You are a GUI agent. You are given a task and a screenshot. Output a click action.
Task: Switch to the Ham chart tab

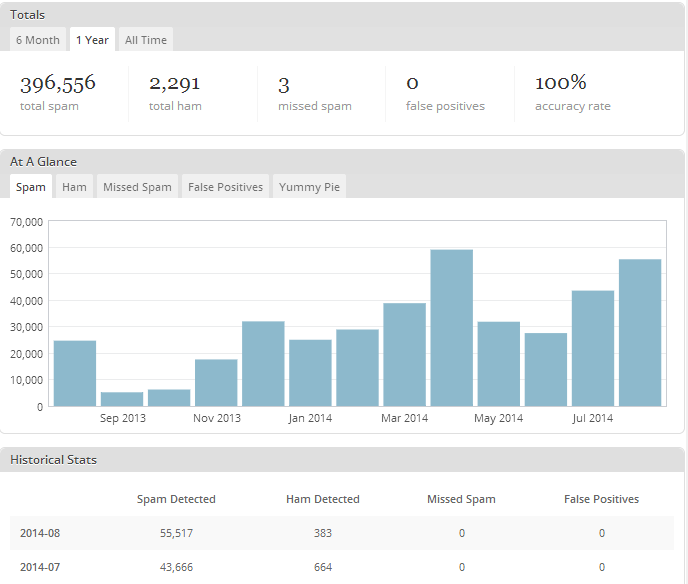point(74,187)
